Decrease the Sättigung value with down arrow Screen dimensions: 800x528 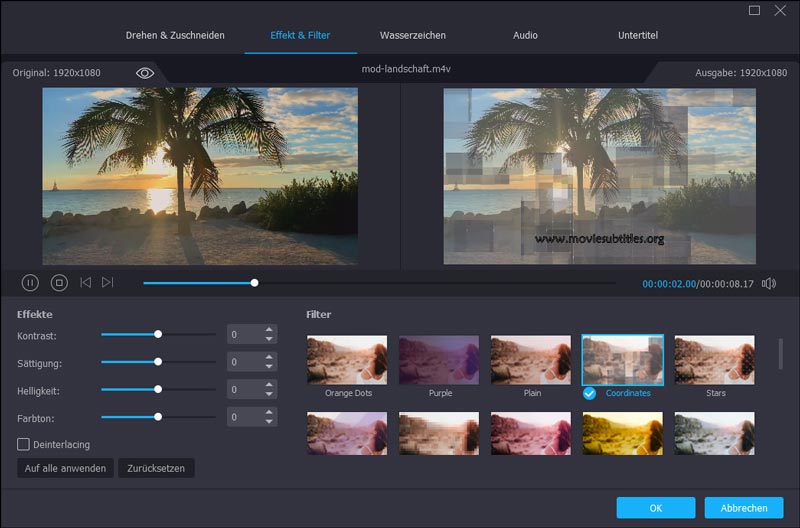[269, 367]
